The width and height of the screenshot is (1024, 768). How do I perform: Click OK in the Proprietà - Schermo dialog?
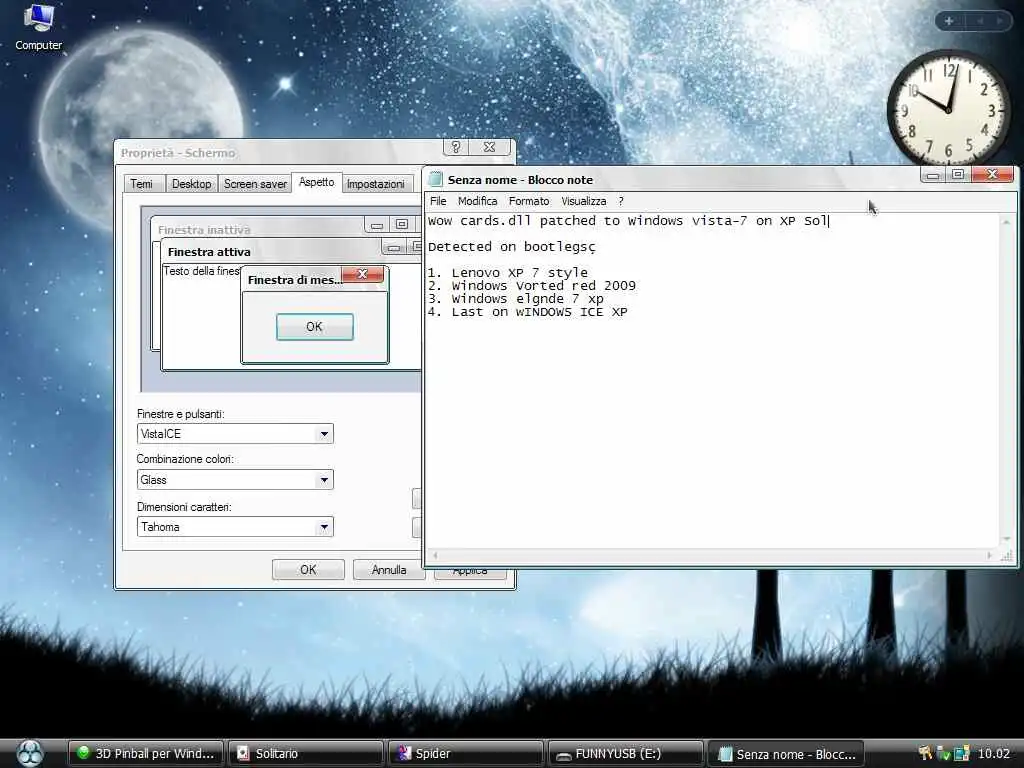click(308, 569)
